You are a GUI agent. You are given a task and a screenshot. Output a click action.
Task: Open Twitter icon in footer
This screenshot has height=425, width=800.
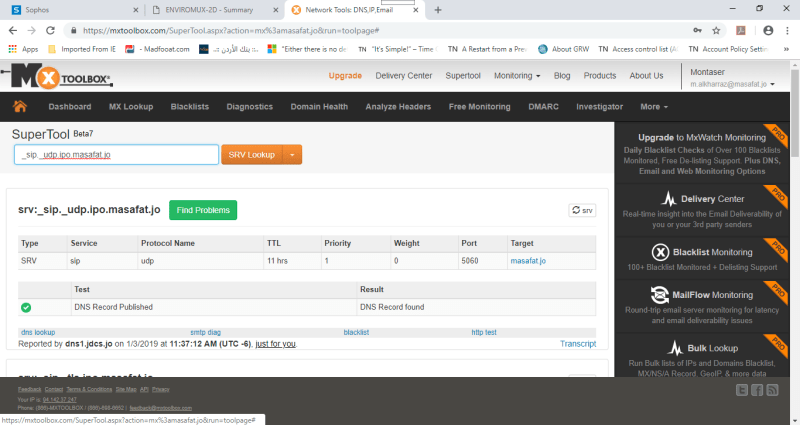pos(742,390)
